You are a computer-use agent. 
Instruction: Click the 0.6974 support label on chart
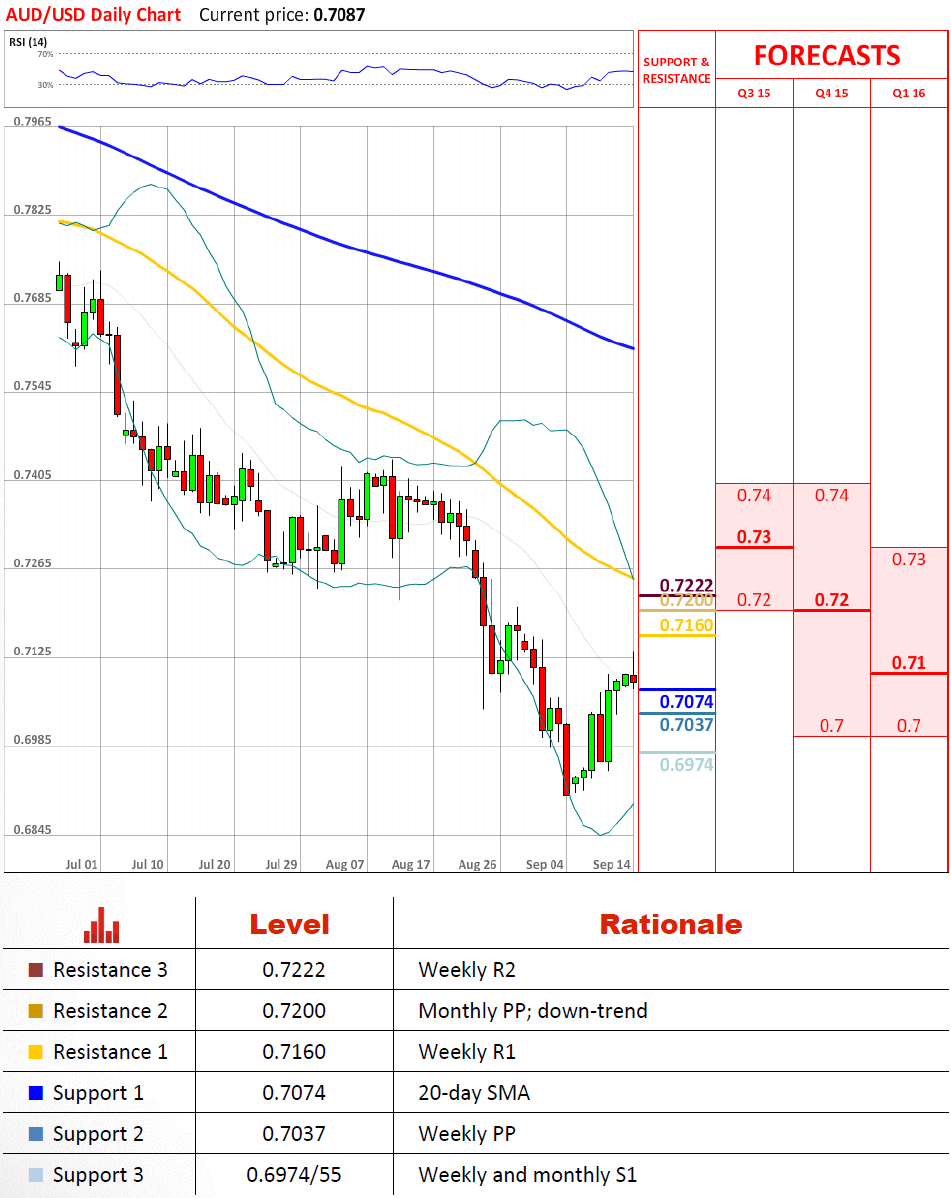tap(686, 764)
